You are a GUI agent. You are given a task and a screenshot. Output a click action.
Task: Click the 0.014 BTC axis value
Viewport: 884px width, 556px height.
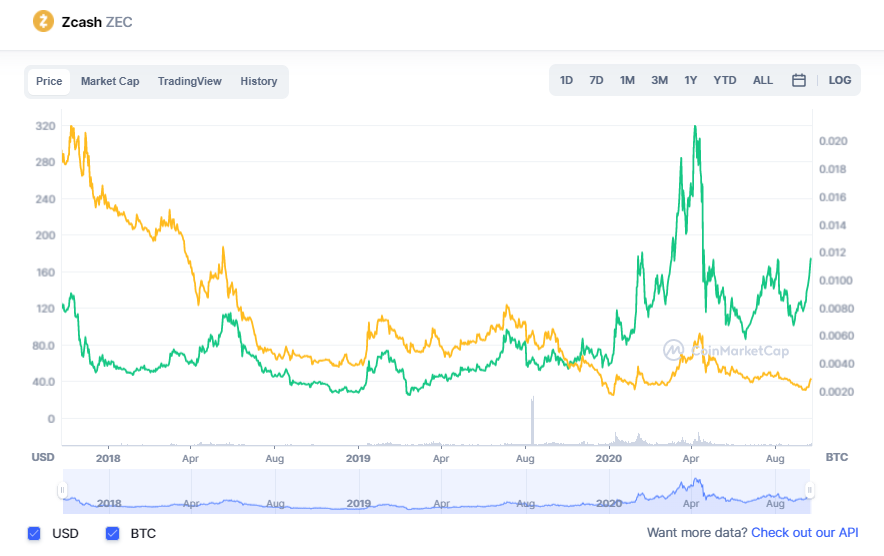pos(833,225)
